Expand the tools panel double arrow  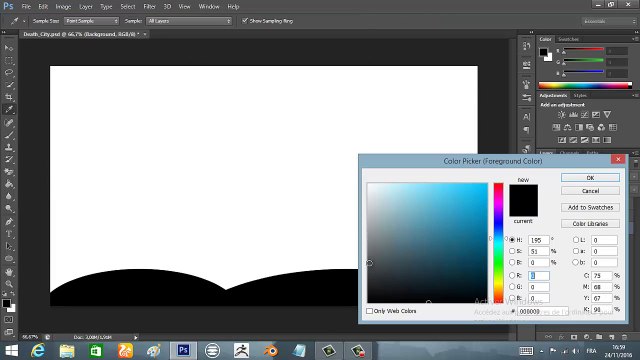(x=4, y=32)
